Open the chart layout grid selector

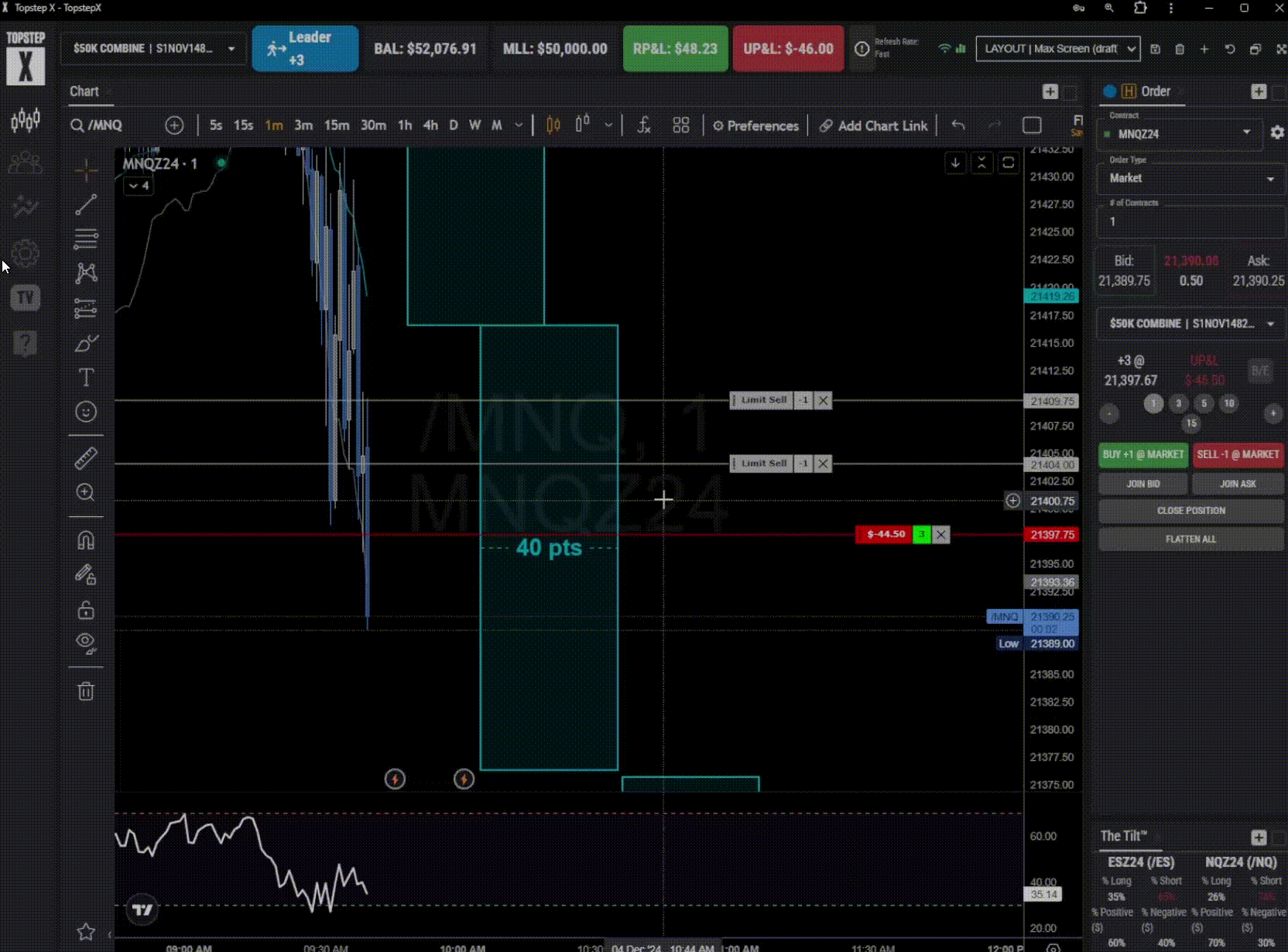click(x=681, y=125)
